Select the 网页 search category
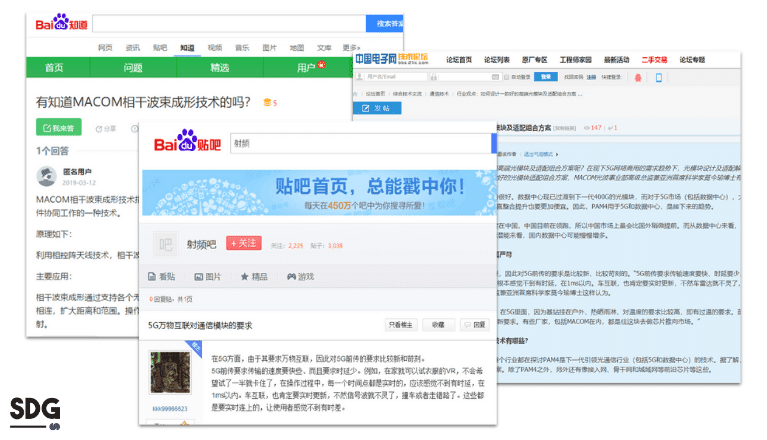The height and width of the screenshot is (440, 767). 105,47
